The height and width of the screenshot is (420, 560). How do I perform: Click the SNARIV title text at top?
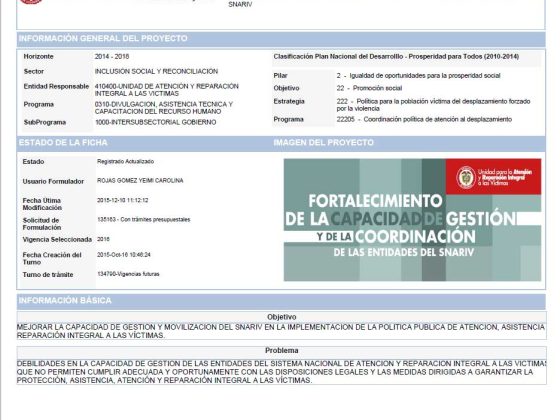coord(240,4)
